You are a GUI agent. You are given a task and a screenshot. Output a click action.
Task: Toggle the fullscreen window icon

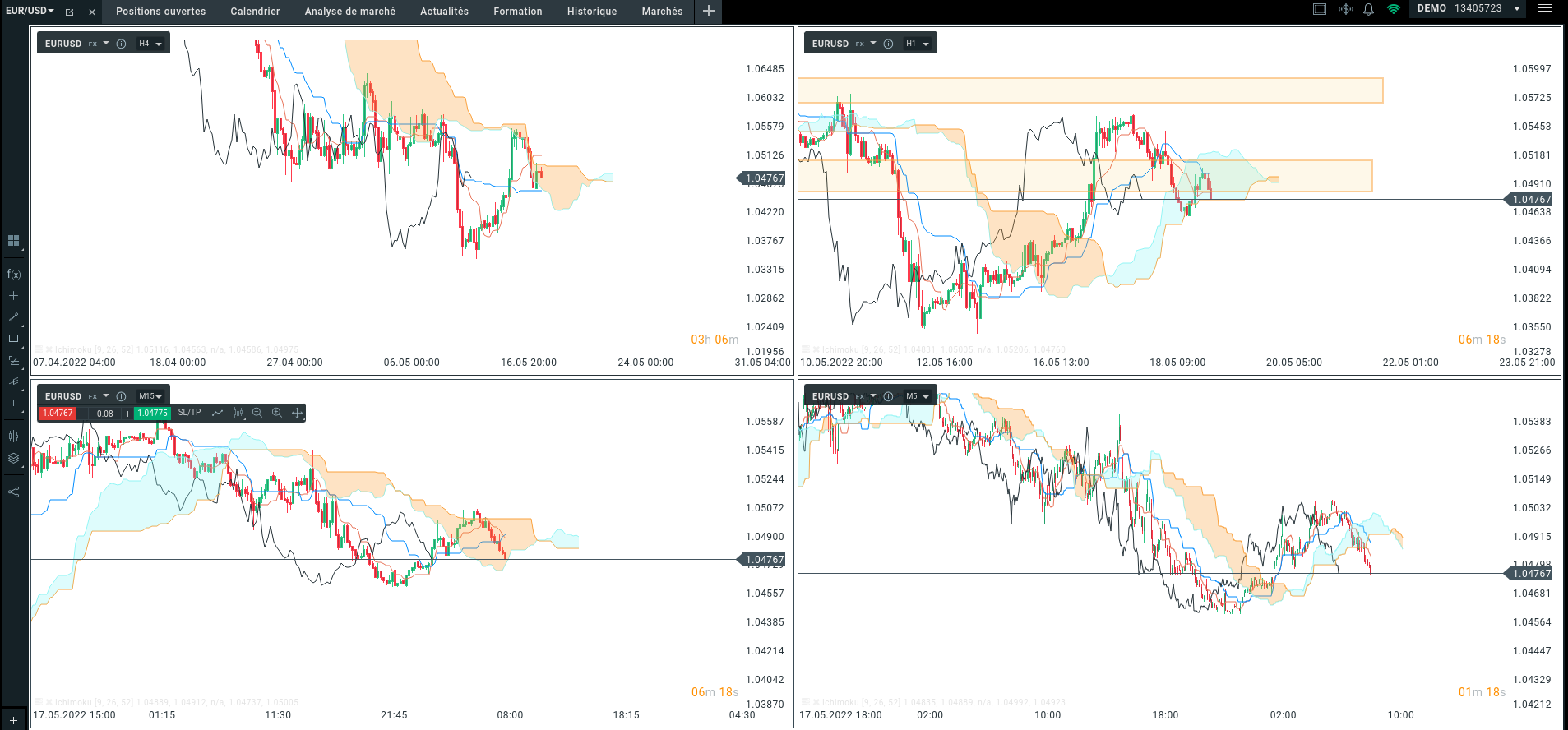coord(1320,10)
